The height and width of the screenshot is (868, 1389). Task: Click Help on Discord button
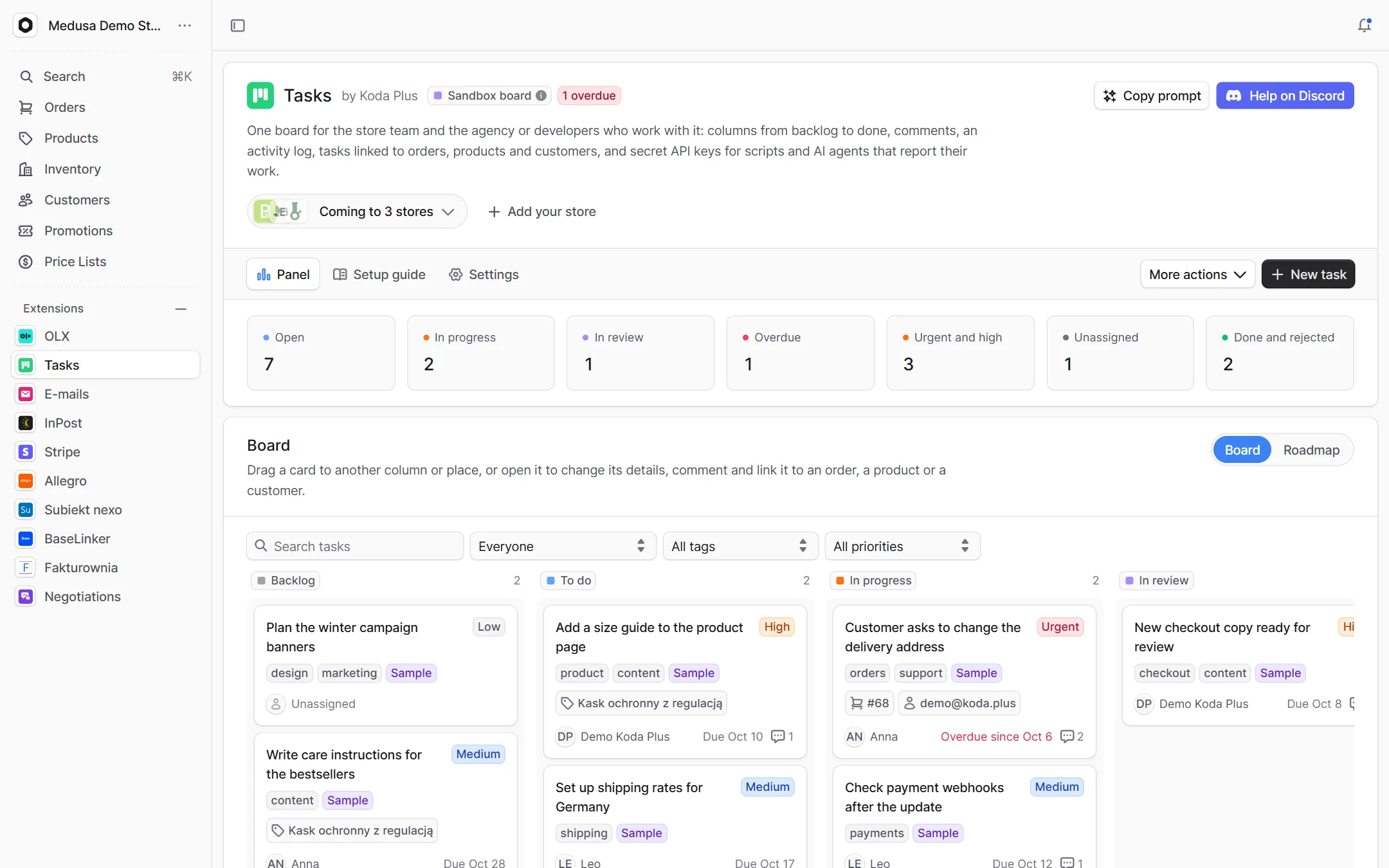[x=1285, y=96]
